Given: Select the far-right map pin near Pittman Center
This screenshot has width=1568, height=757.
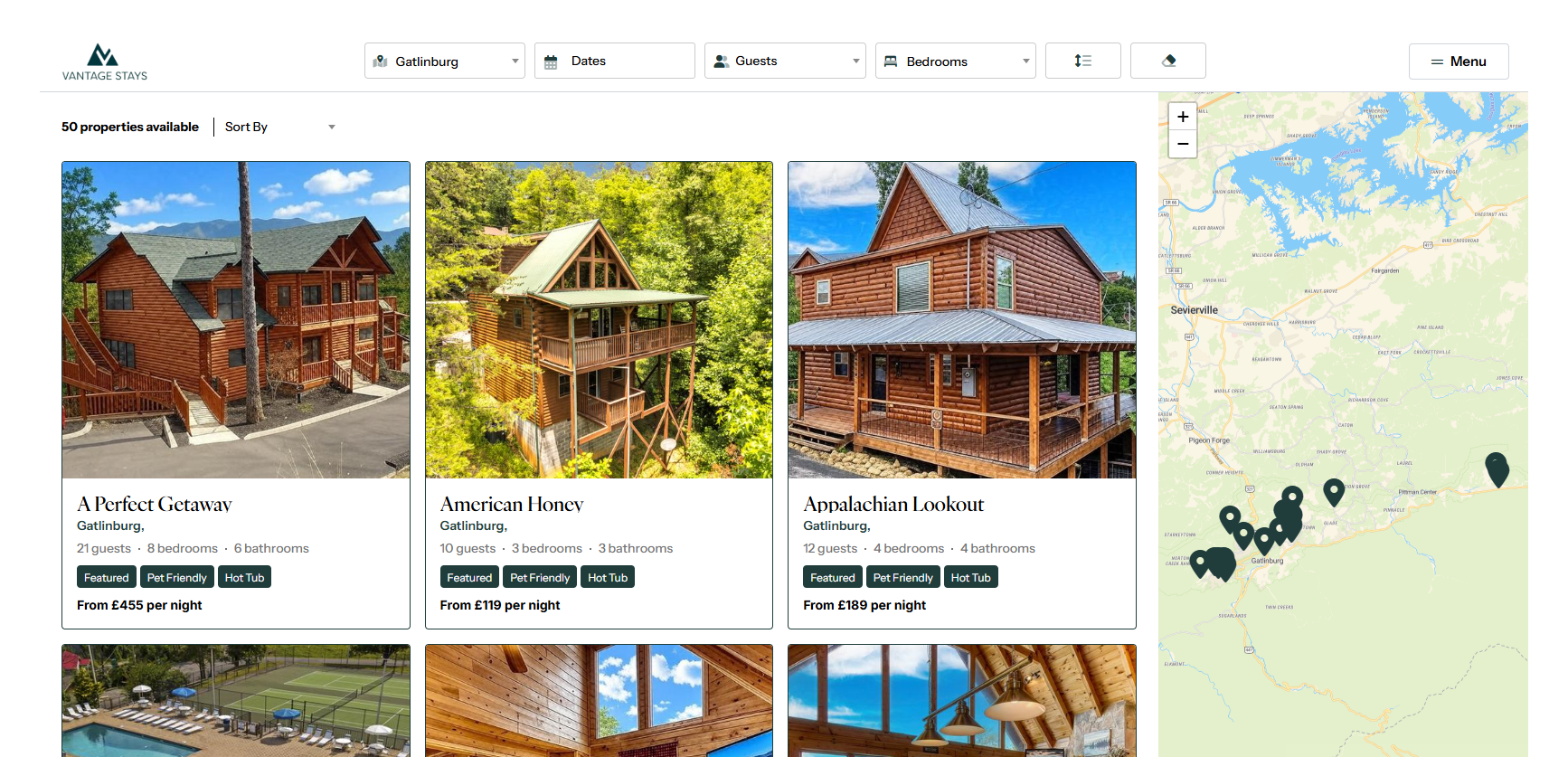Looking at the screenshot, I should (x=1497, y=470).
